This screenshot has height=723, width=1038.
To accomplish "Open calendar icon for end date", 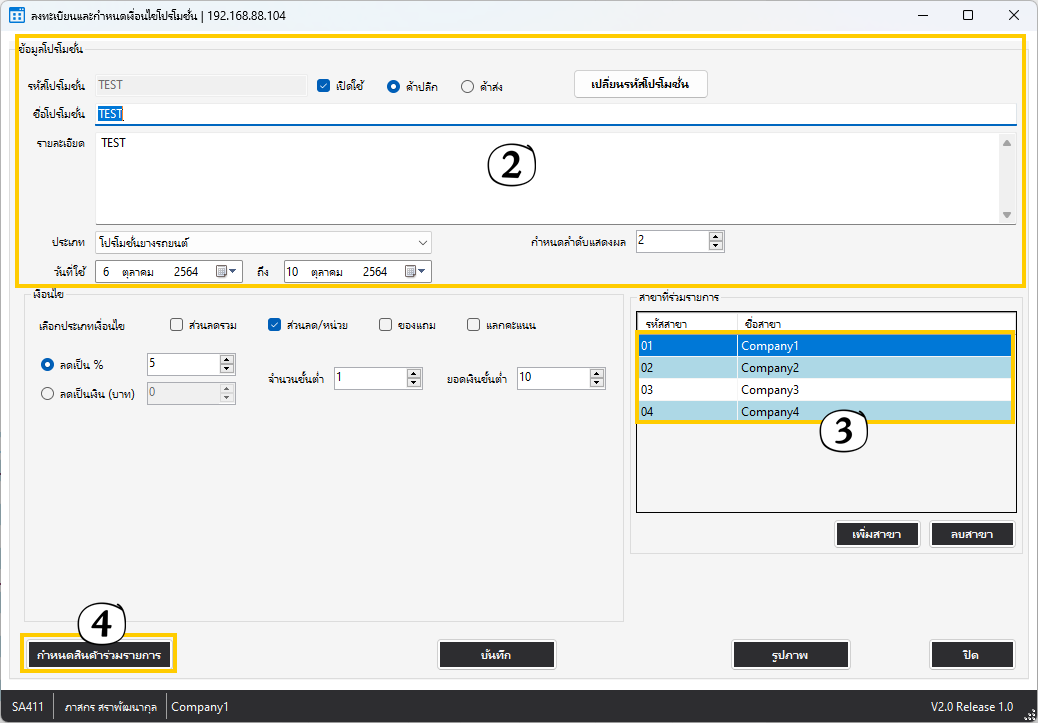I will [x=411, y=271].
